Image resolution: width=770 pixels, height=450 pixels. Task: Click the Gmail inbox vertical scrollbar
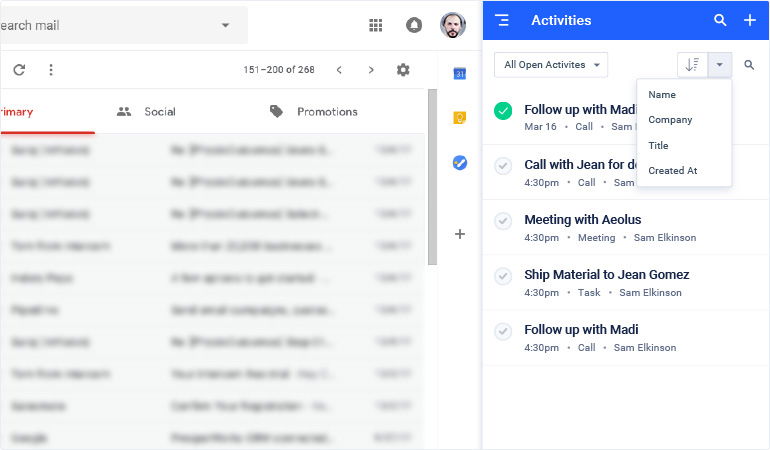pyautogui.click(x=432, y=177)
